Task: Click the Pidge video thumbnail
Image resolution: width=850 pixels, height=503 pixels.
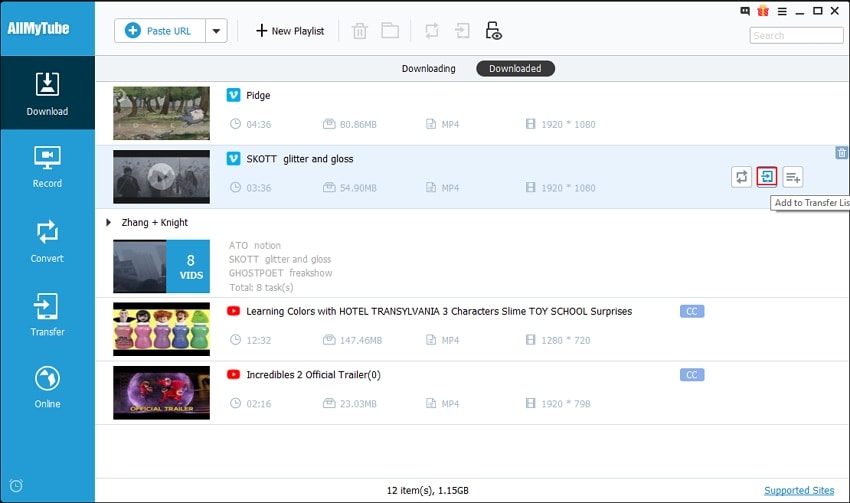Action: (162, 113)
